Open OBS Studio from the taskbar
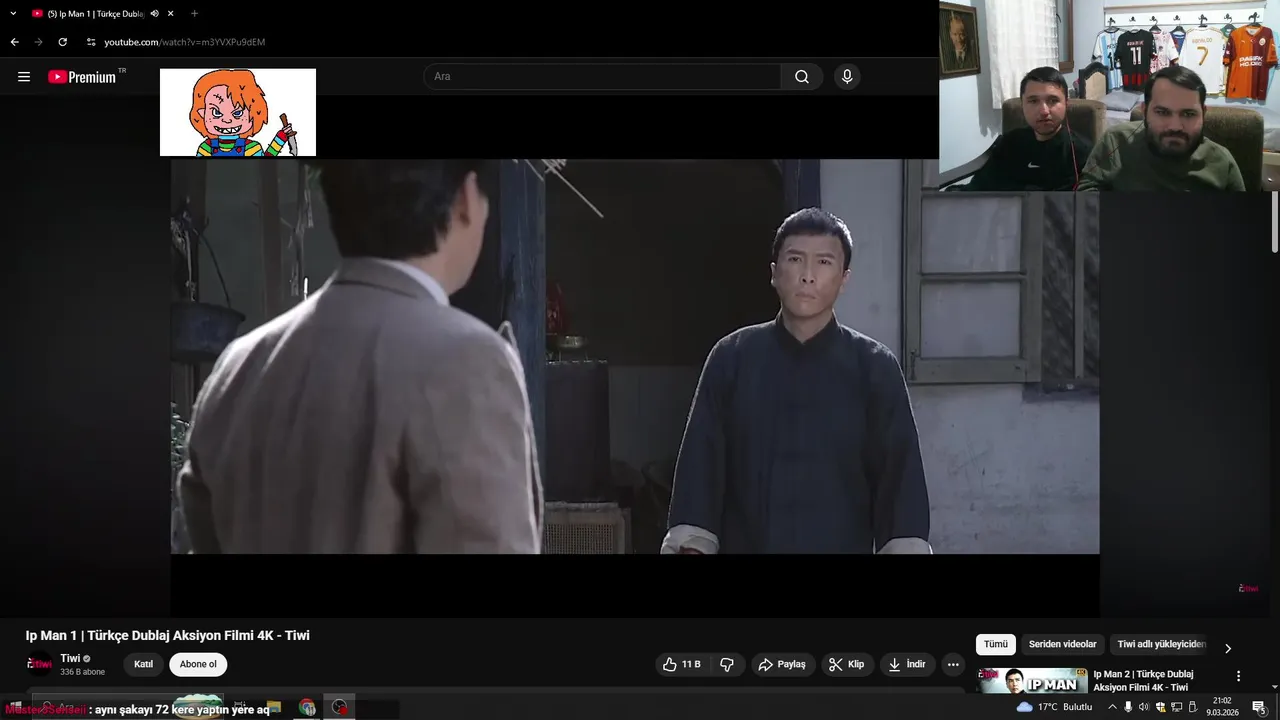Screen dimensions: 1280x720 point(340,707)
